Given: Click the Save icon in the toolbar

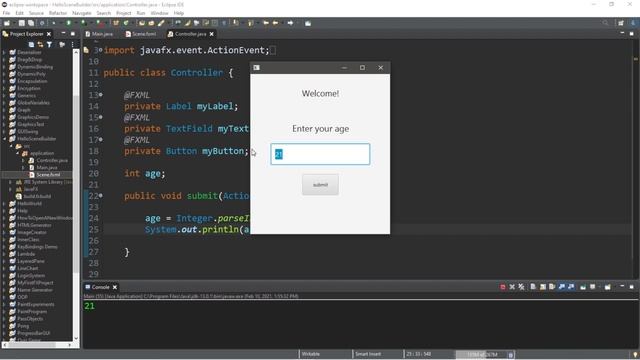Looking at the screenshot, I should click(22, 23).
